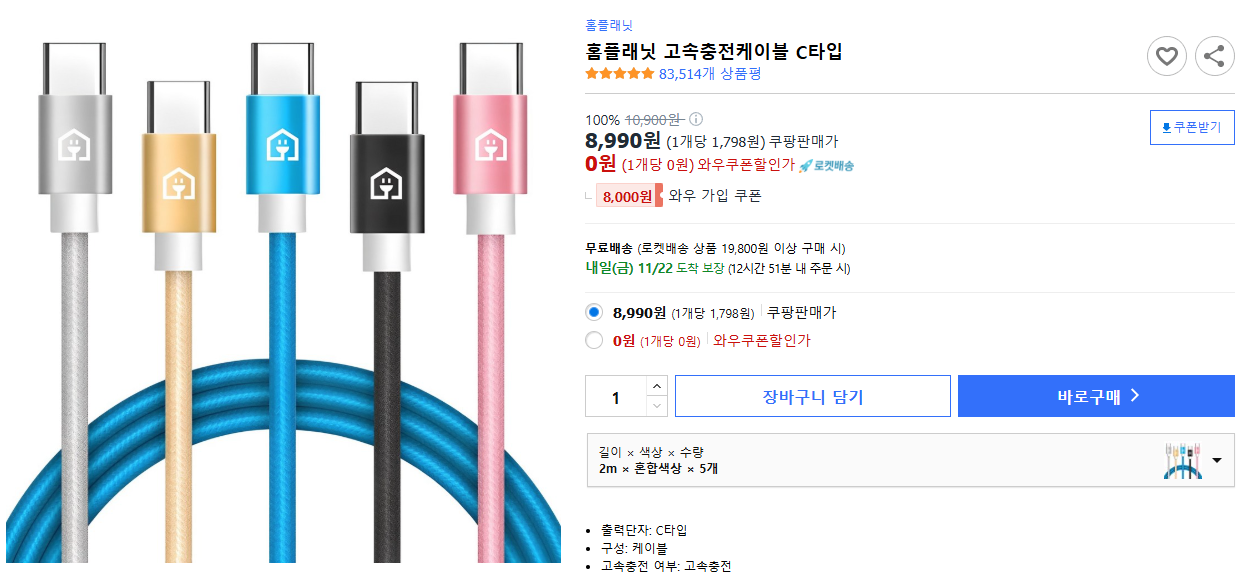Open the 홈플래닛 brand link
This screenshot has width=1246, height=572.
[609, 26]
